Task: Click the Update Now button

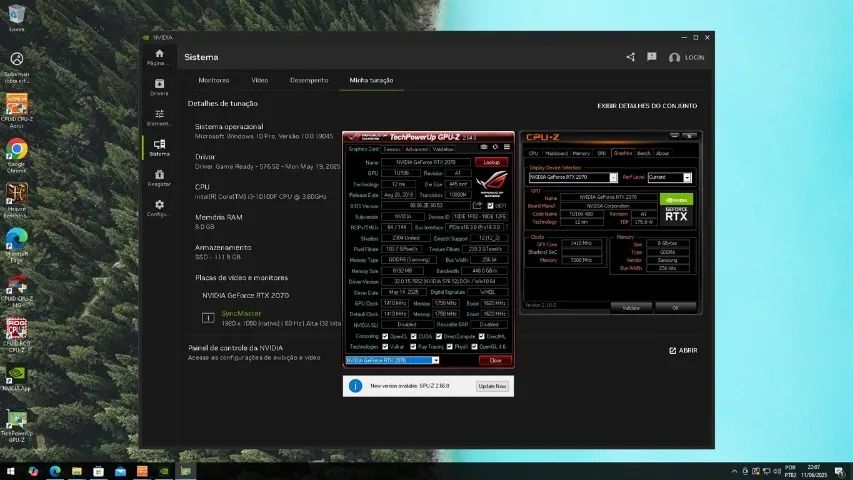Action: [491, 385]
